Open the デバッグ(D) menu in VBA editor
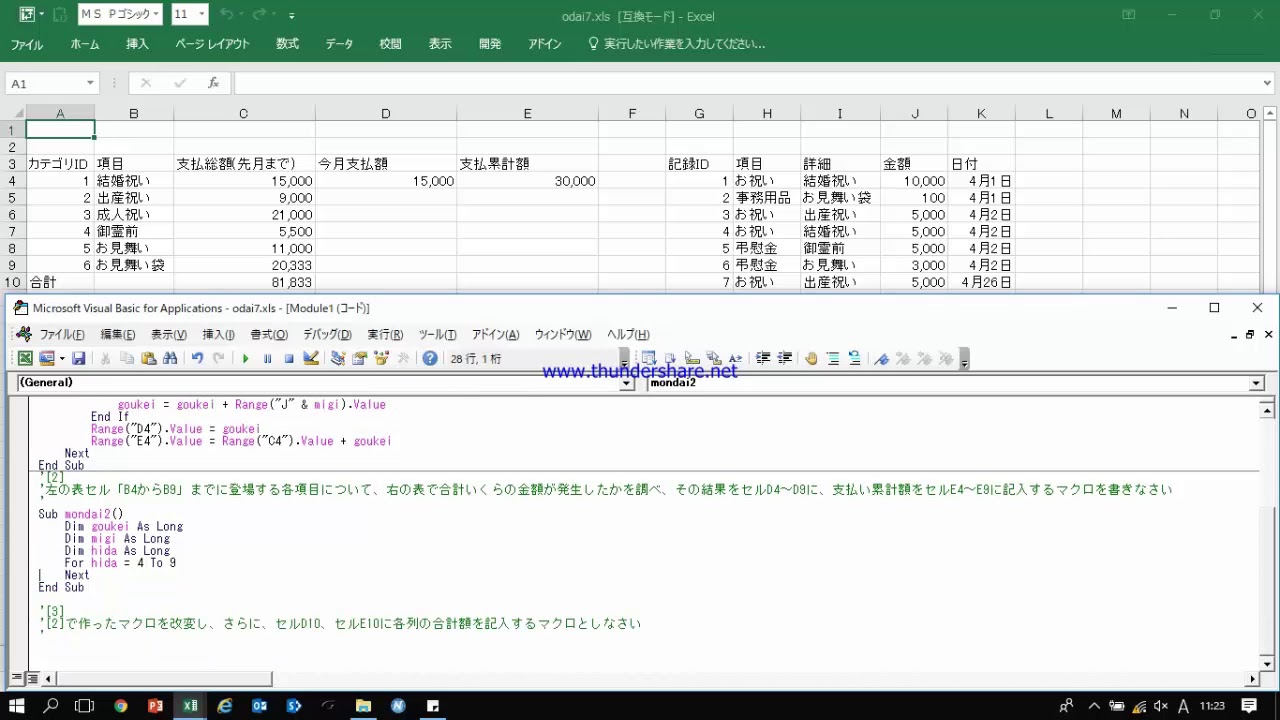The height and width of the screenshot is (720, 1280). tap(327, 335)
